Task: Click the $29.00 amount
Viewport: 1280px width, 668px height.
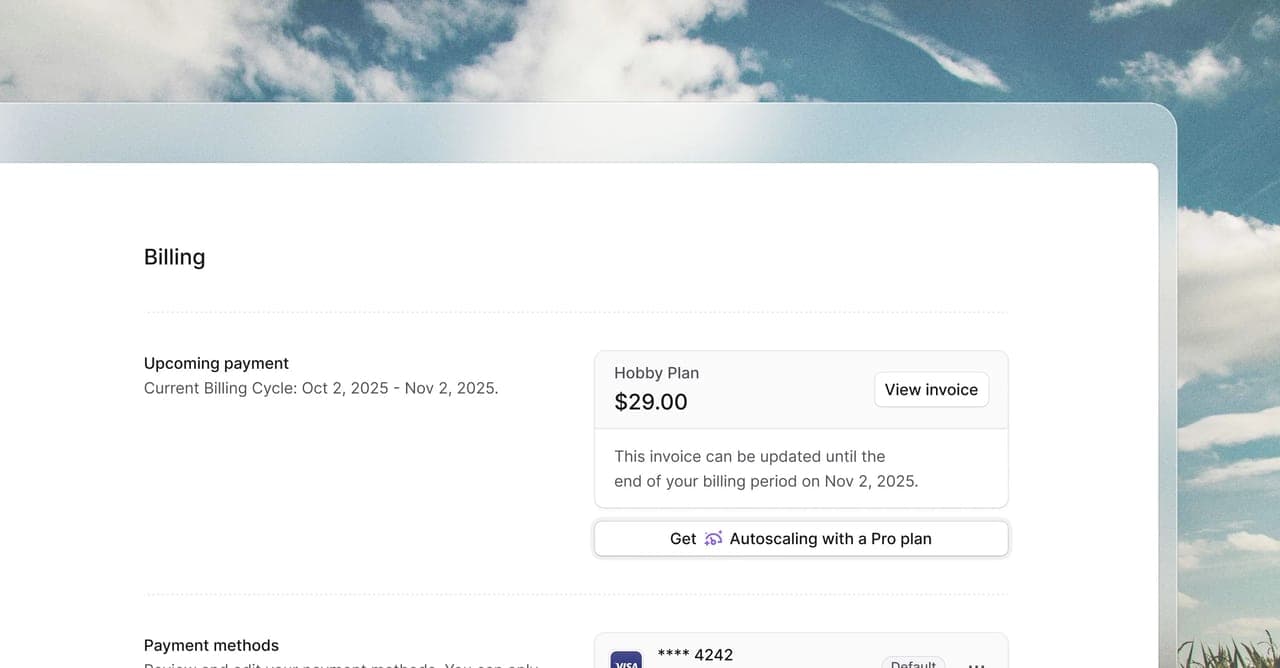Action: click(x=651, y=402)
